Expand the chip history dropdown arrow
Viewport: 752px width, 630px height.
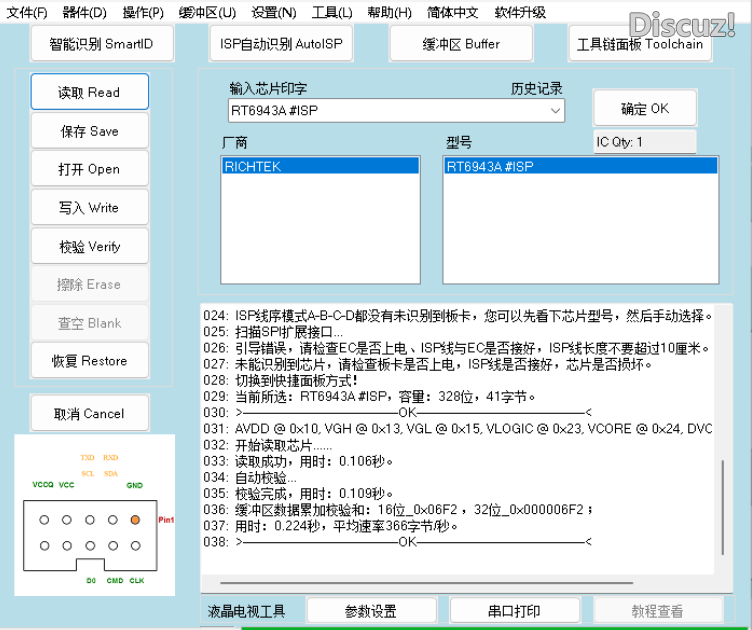[x=555, y=110]
